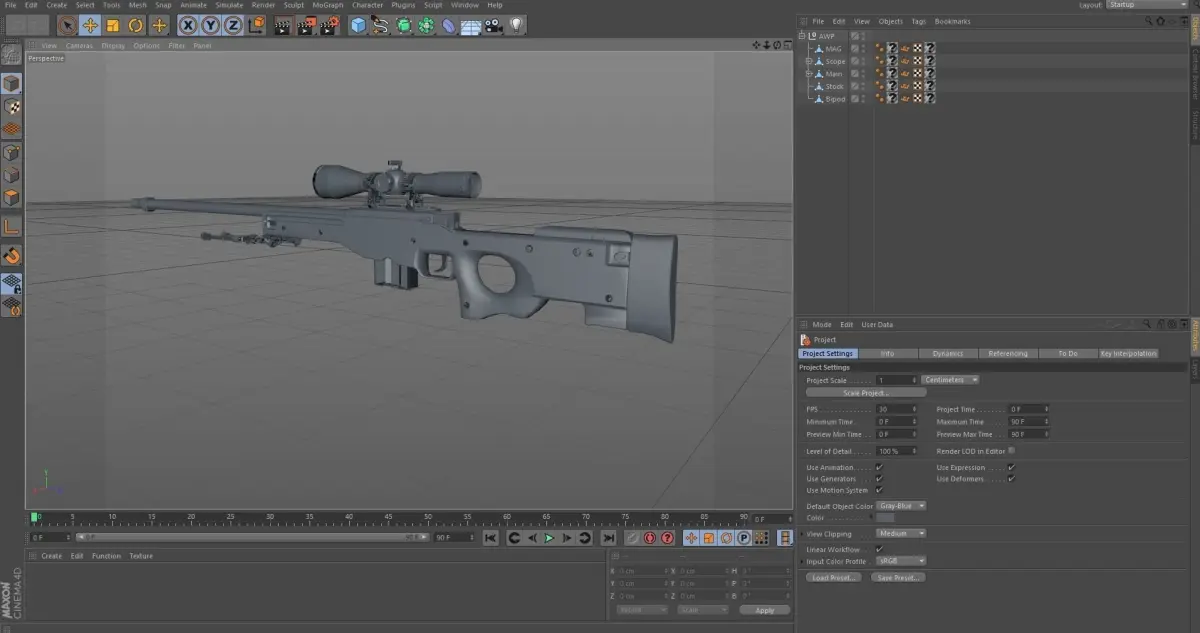This screenshot has height=633, width=1200.
Task: Toggle Use Deformers checkbox
Action: 1011,478
